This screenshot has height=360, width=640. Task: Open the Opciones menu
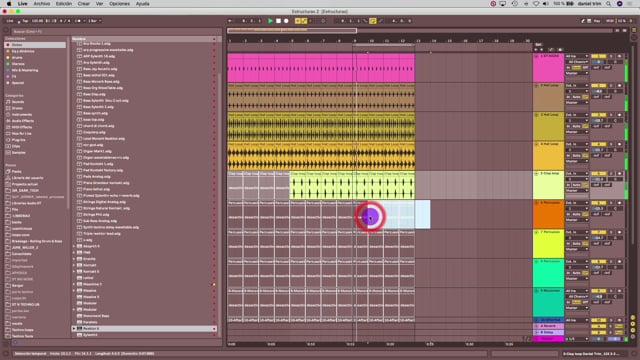119,4
